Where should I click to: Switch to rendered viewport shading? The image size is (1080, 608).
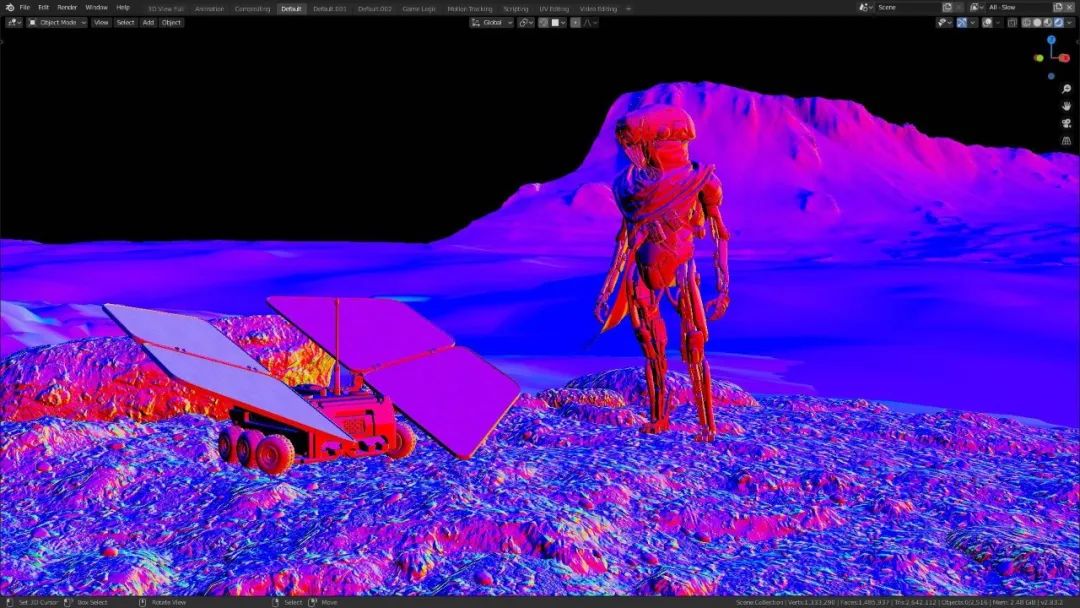pyautogui.click(x=1056, y=21)
